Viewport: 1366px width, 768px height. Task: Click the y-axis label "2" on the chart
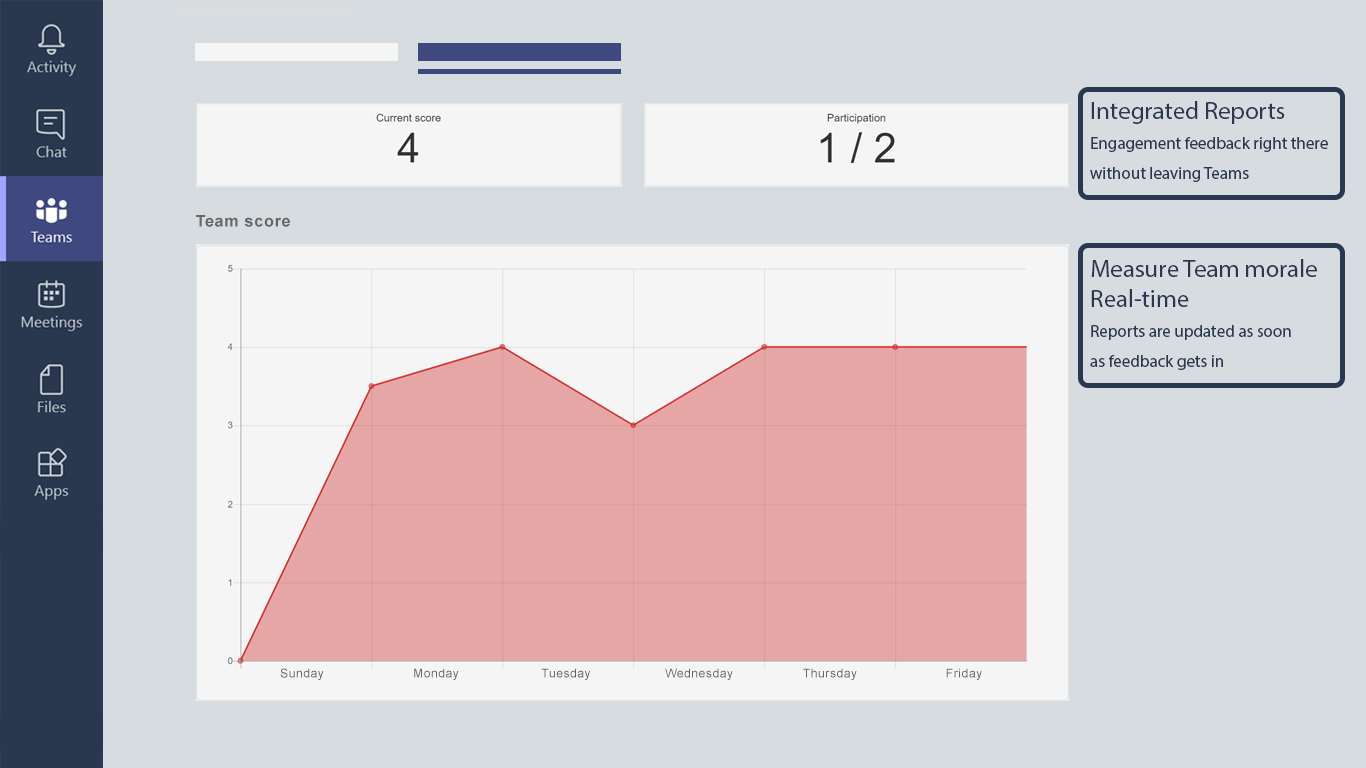click(x=230, y=505)
